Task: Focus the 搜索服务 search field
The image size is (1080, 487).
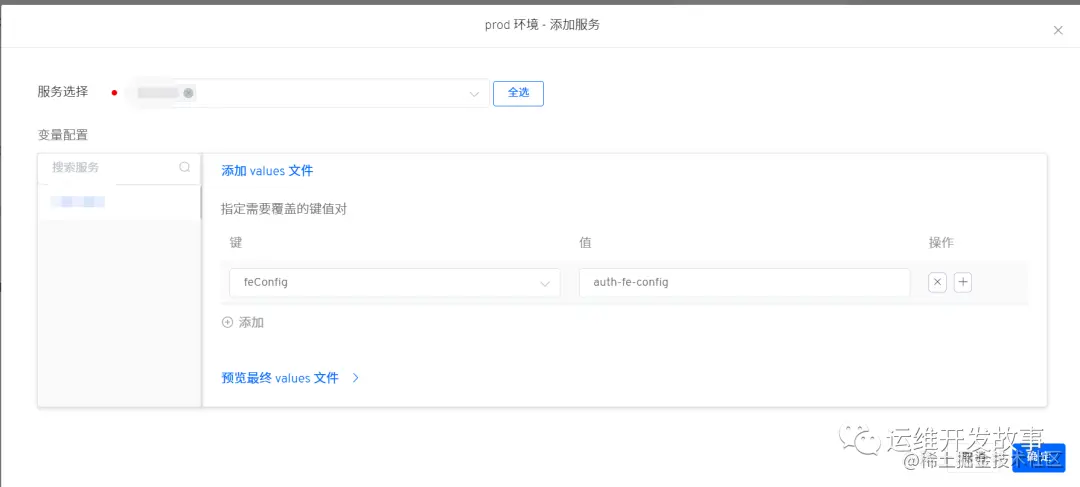Action: tap(118, 167)
